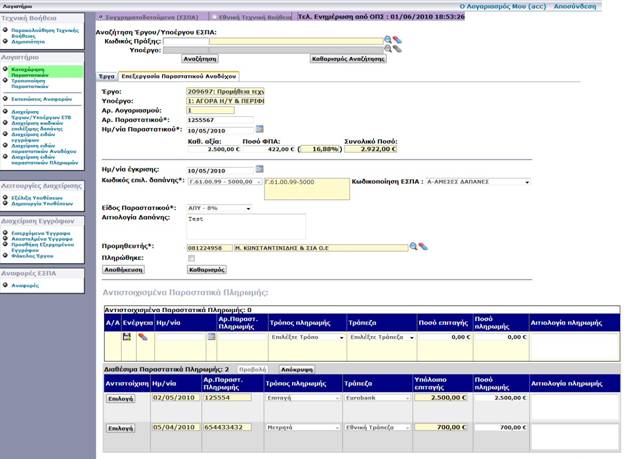Image resolution: width=624 pixels, height=459 pixels.
Task: Select the Επεξεργασία Παραστατικού Αναδόχου tab
Action: [x=179, y=76]
